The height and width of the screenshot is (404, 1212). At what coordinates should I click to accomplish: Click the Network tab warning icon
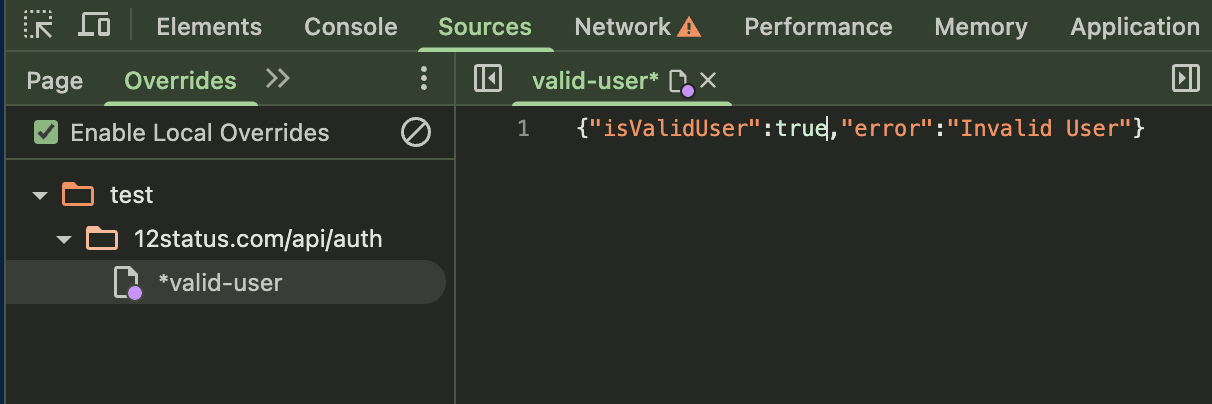[x=689, y=27]
